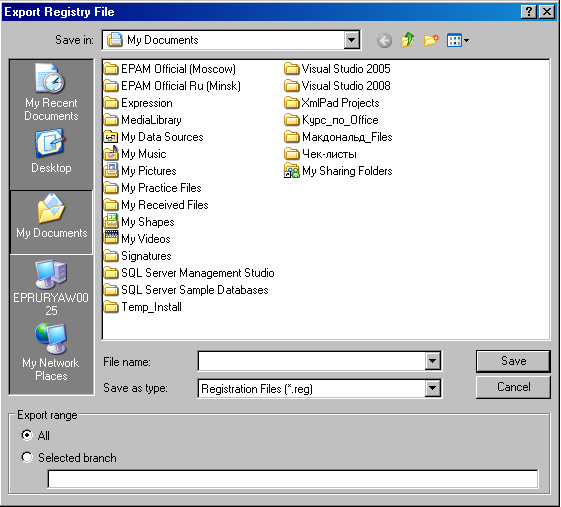Image resolution: width=561 pixels, height=507 pixels.
Task: Click the title bar Help button
Action: [x=529, y=12]
